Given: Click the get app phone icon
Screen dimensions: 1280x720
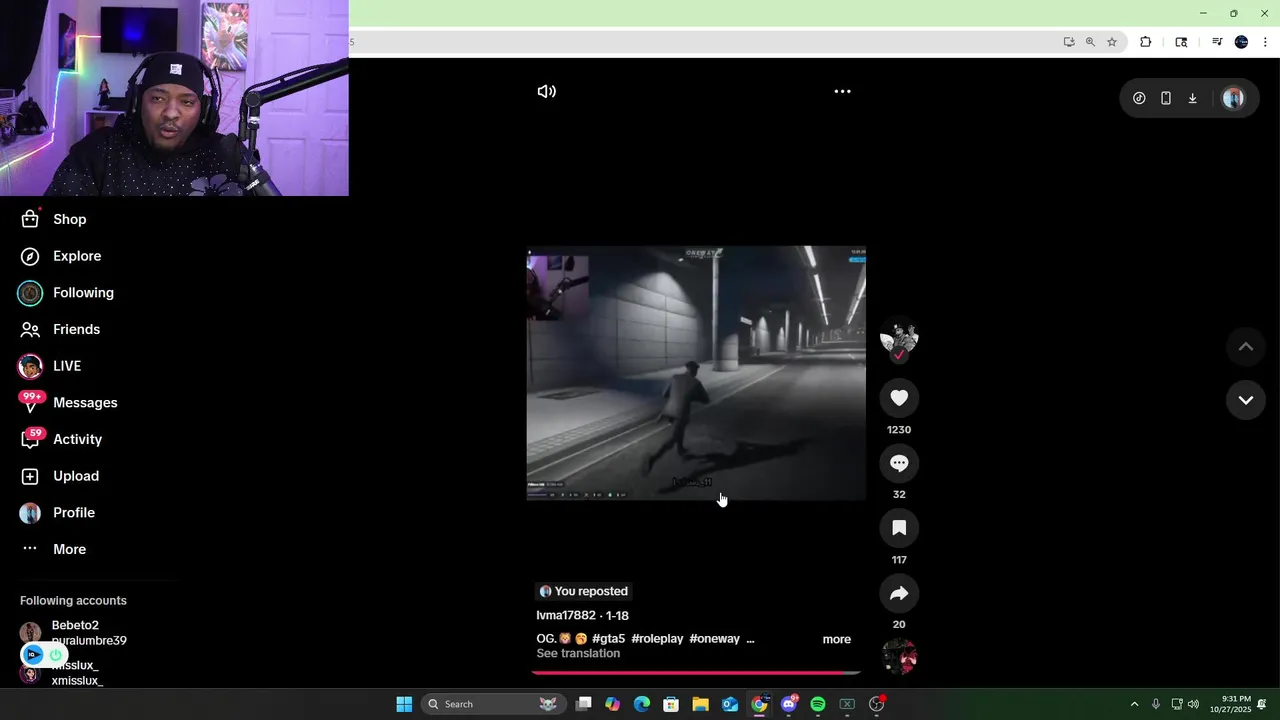Looking at the screenshot, I should pyautogui.click(x=1166, y=98).
